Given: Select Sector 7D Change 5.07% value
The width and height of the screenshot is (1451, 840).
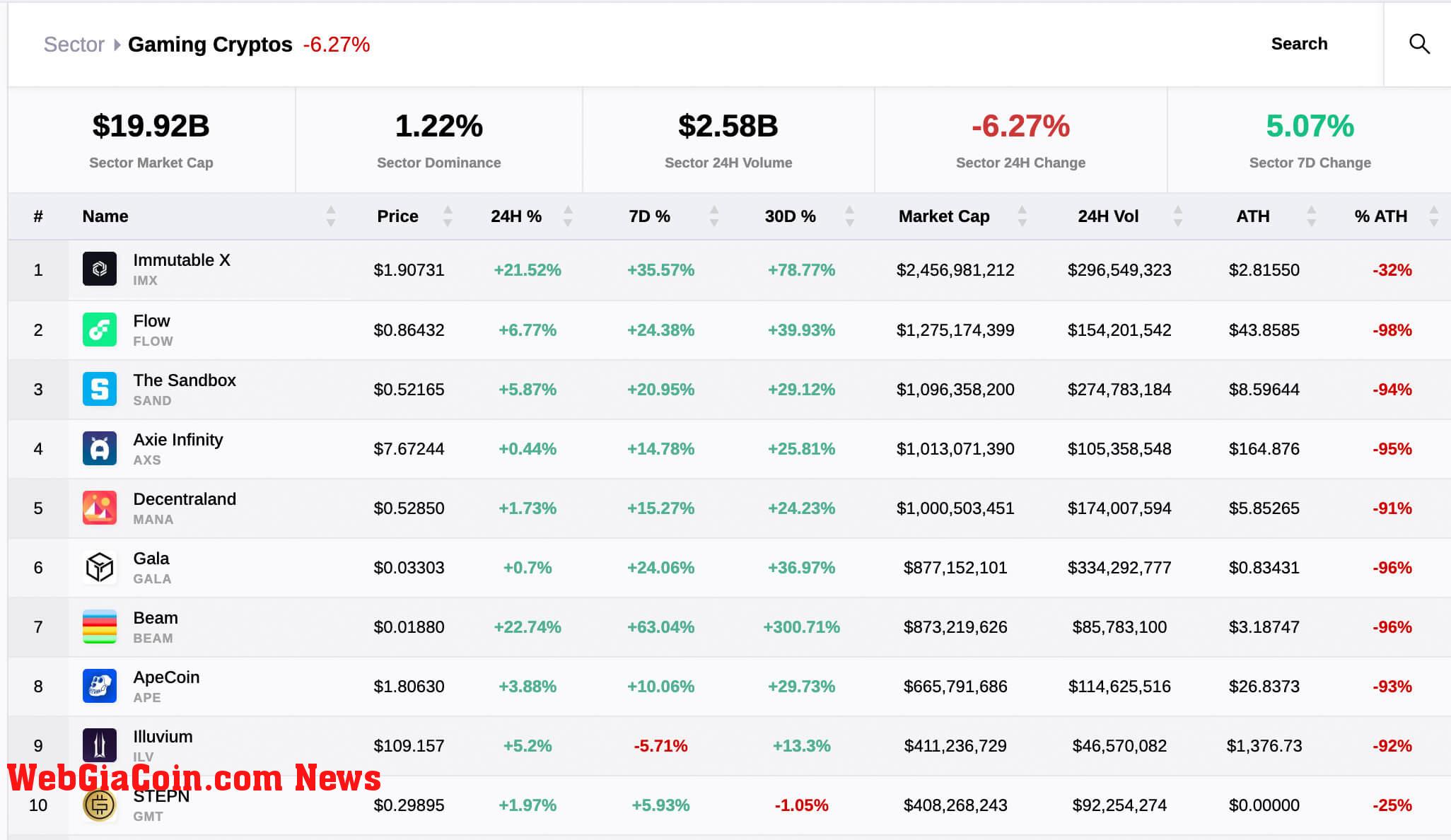Looking at the screenshot, I should (x=1310, y=127).
